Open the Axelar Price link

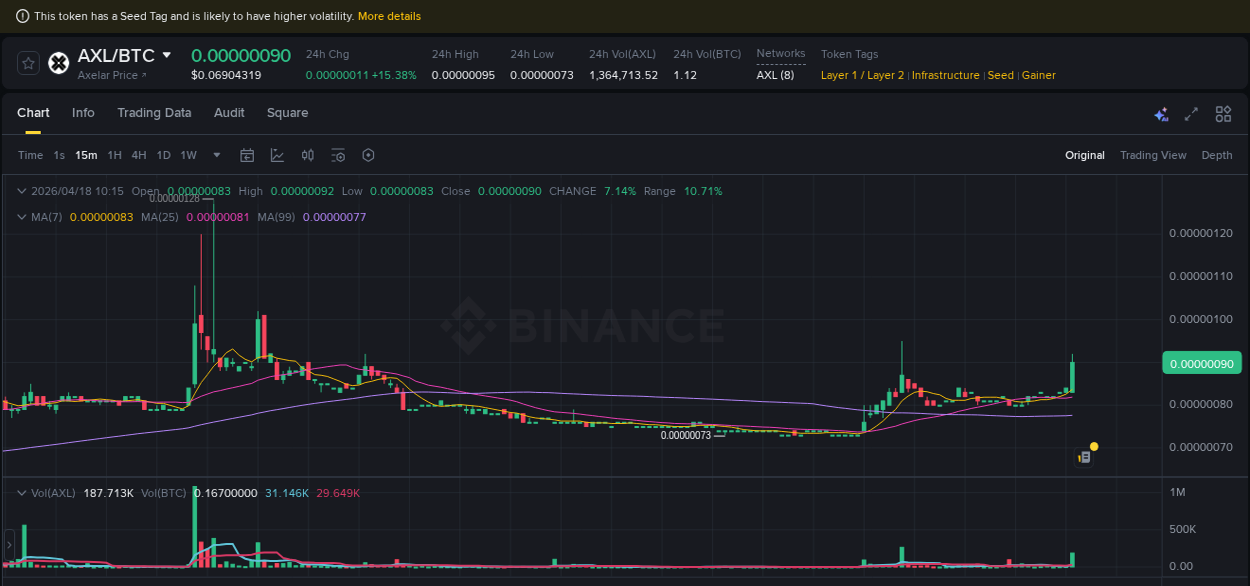112,75
